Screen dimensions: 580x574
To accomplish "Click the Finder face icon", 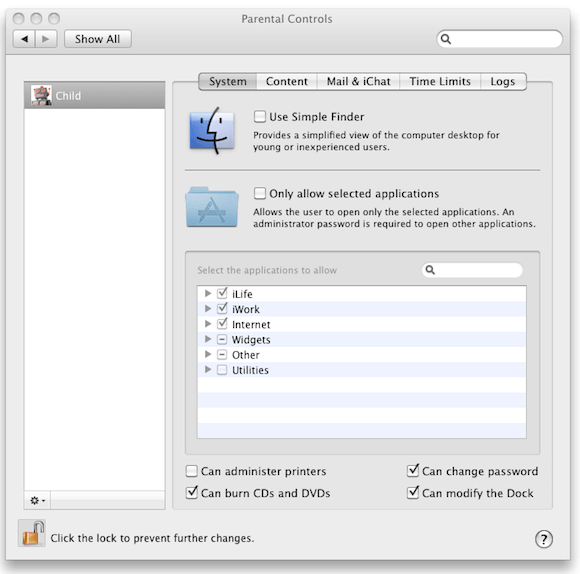I will [212, 131].
